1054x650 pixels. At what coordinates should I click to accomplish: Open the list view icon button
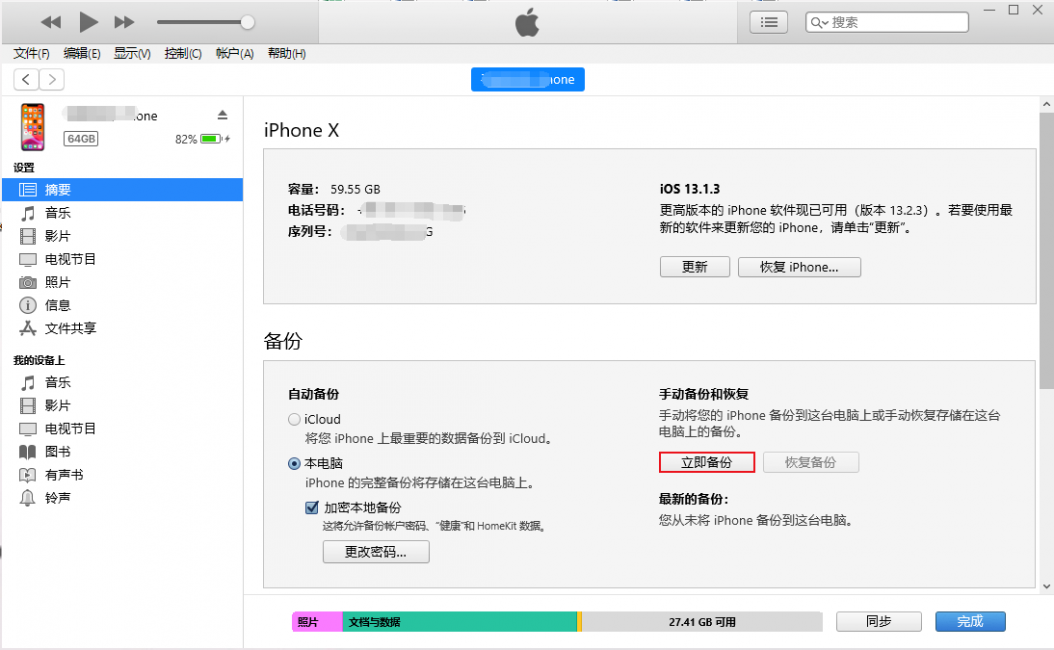768,22
